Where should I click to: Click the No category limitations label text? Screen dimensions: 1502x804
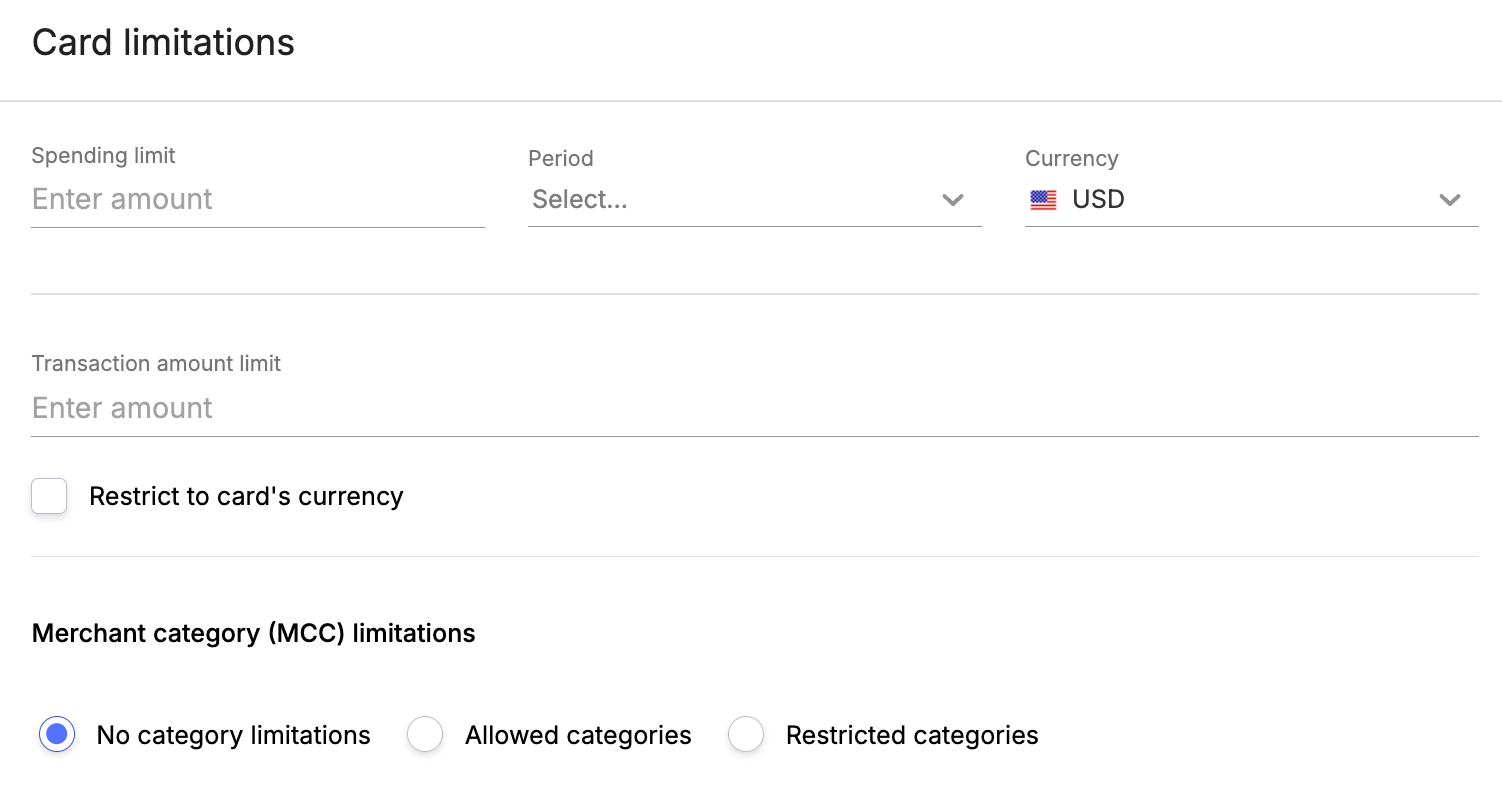pyautogui.click(x=233, y=735)
